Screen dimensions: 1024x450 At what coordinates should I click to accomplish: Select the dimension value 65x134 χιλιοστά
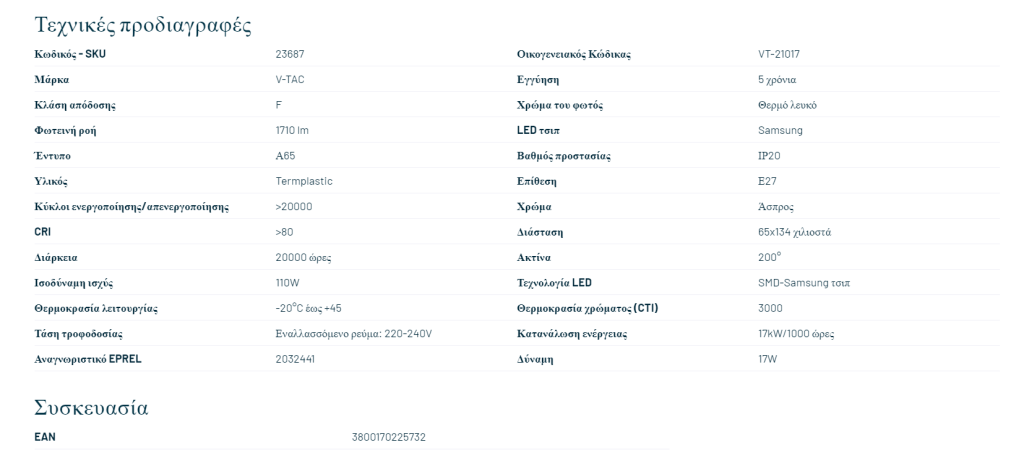point(794,232)
